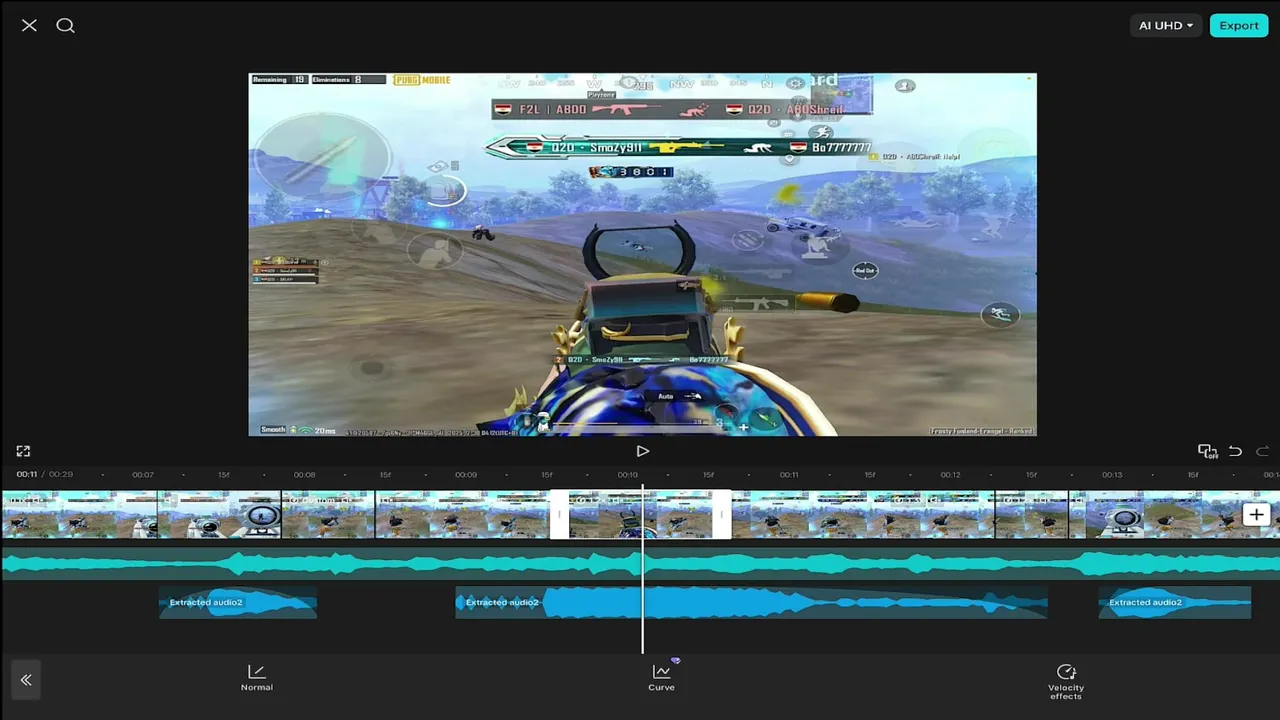
Task: Collapse the speed menu with double-chevron back
Action: click(x=26, y=680)
